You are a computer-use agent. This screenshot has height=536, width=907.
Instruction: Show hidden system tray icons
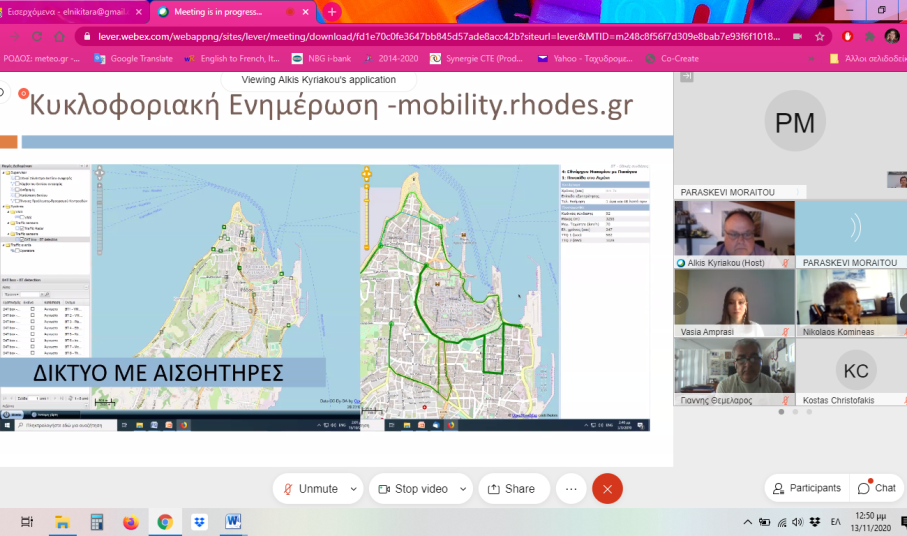747,522
